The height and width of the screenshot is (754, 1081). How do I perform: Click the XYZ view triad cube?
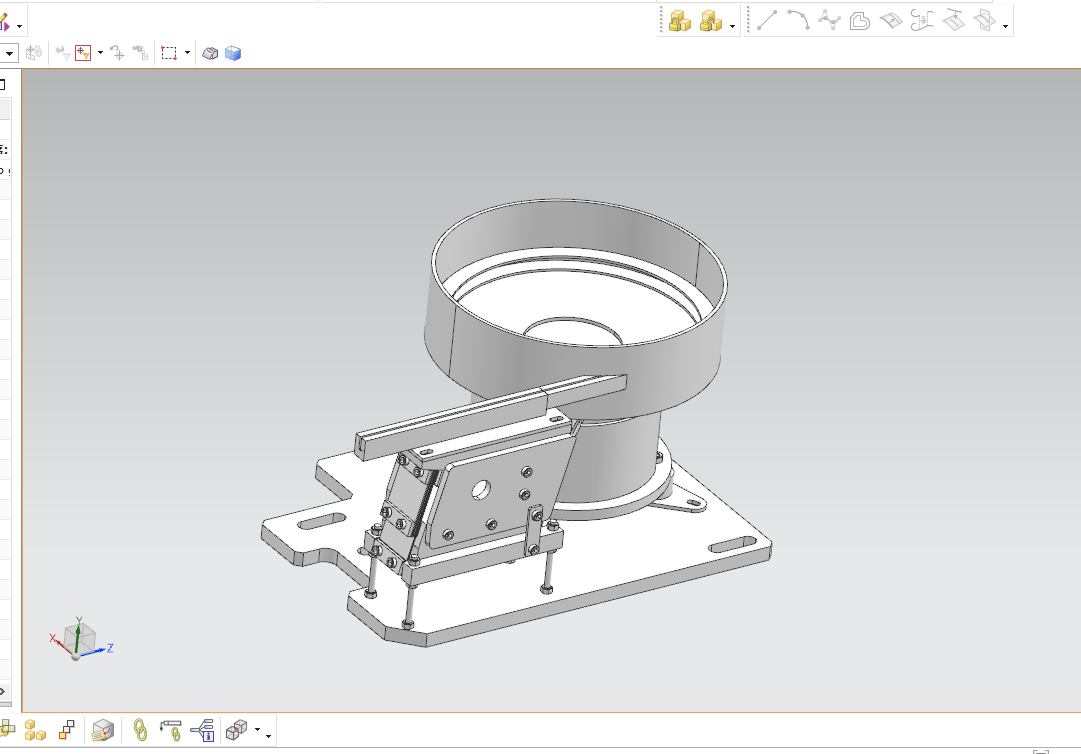[x=79, y=639]
